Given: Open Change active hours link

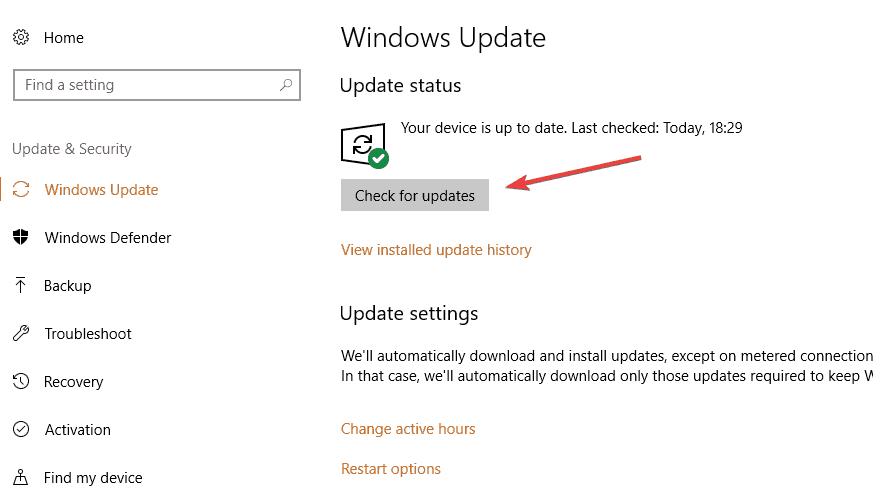Looking at the screenshot, I should click(408, 429).
